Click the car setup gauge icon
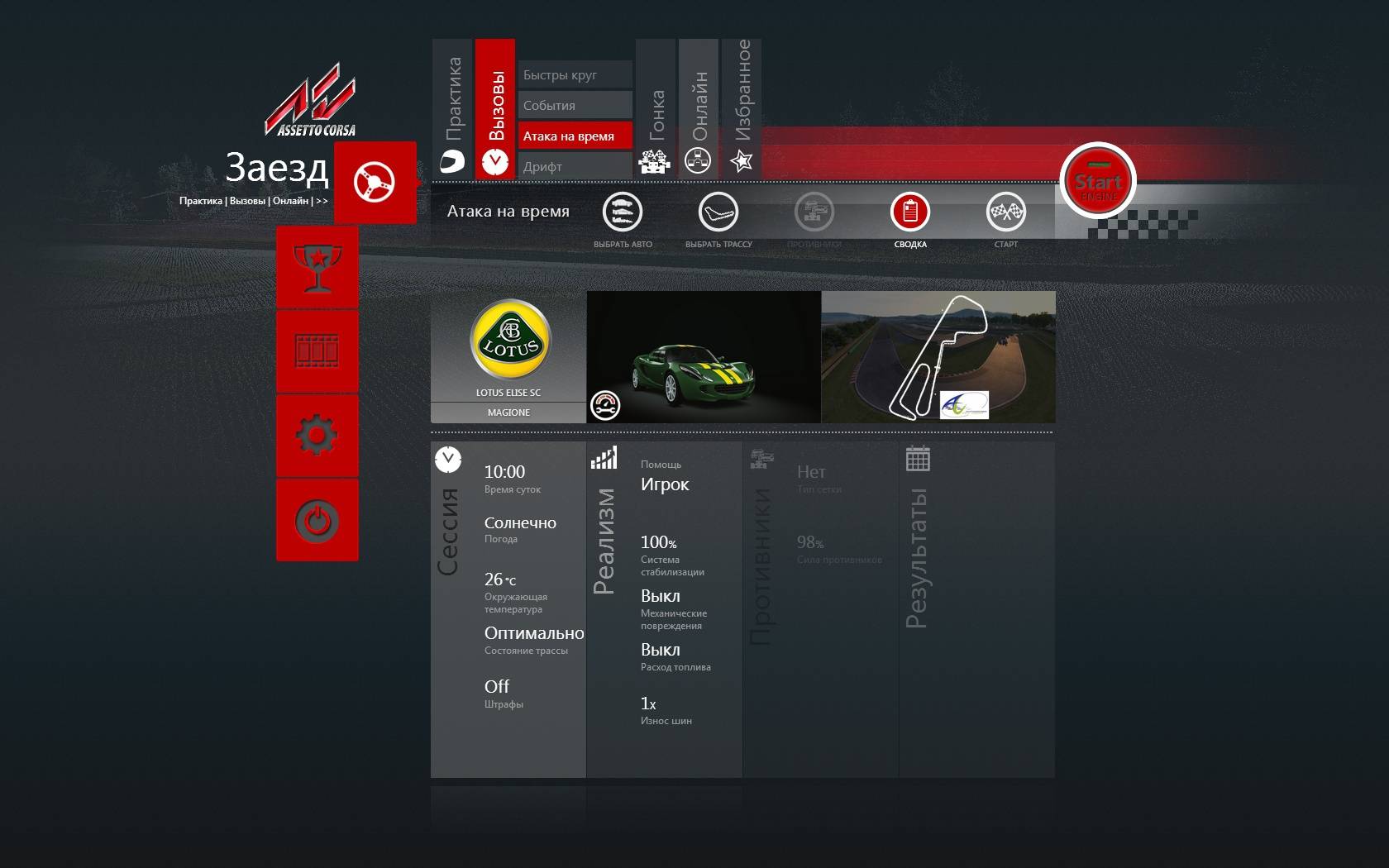Image resolution: width=1389 pixels, height=868 pixels. [x=605, y=406]
